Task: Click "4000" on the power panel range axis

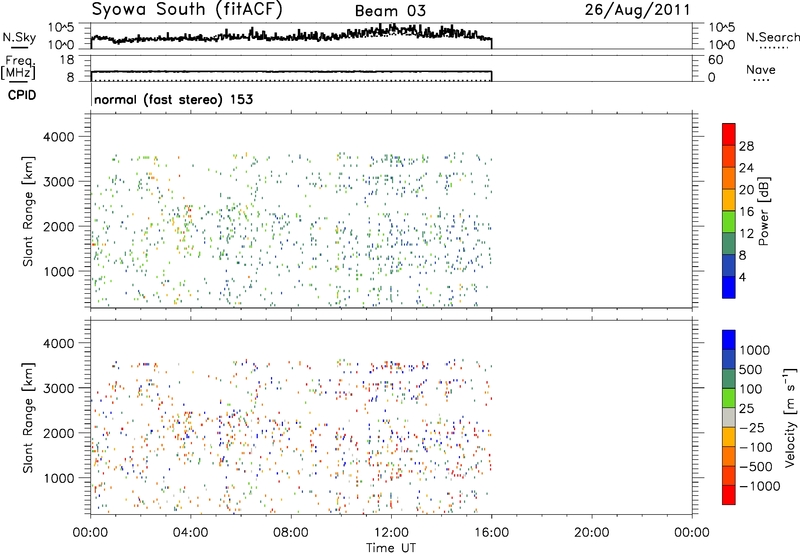Action: coord(59,137)
